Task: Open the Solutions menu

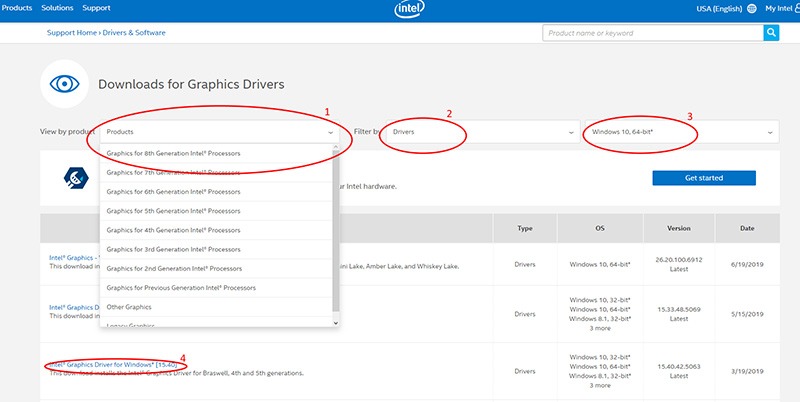Action: [57, 8]
